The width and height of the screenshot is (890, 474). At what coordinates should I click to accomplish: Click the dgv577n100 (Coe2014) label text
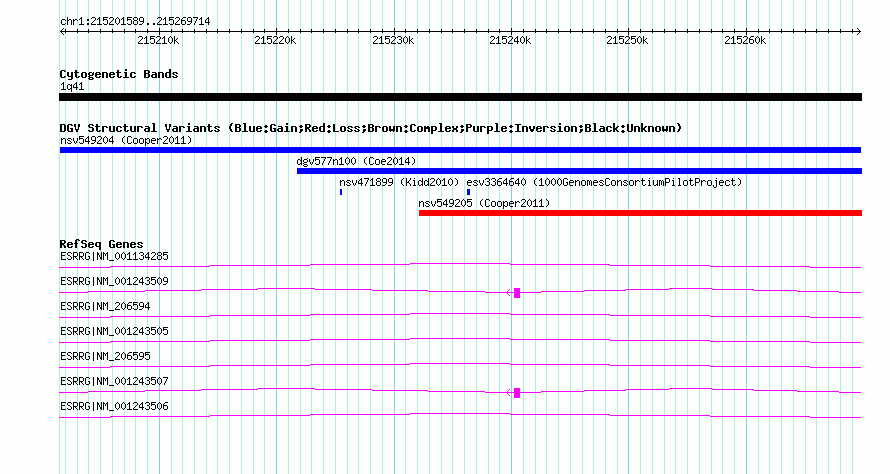[356, 161]
